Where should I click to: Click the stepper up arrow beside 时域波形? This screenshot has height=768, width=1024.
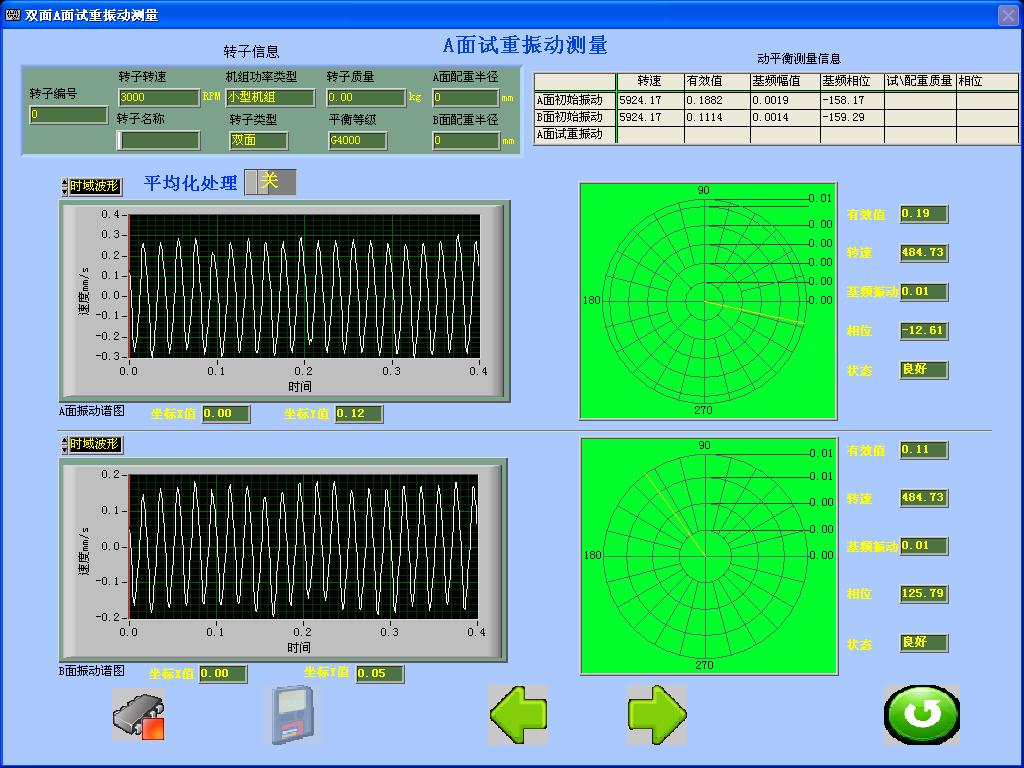tap(62, 182)
